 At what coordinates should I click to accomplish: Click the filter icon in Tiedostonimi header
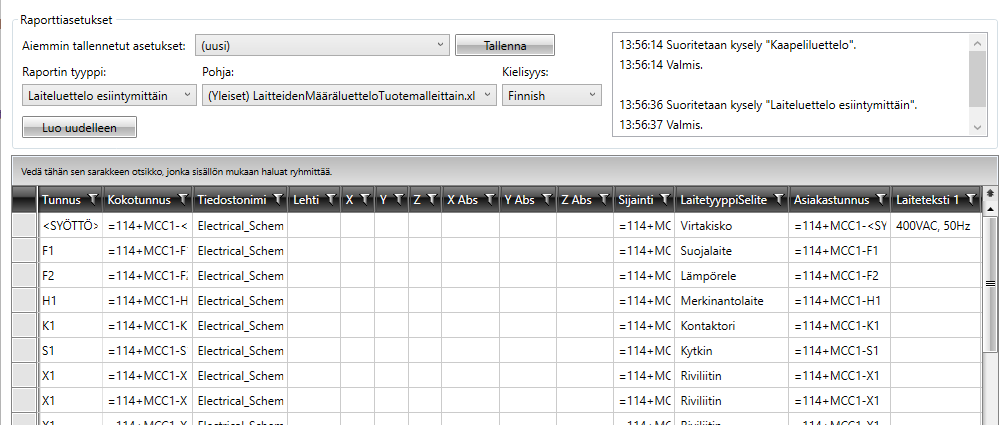(277, 199)
